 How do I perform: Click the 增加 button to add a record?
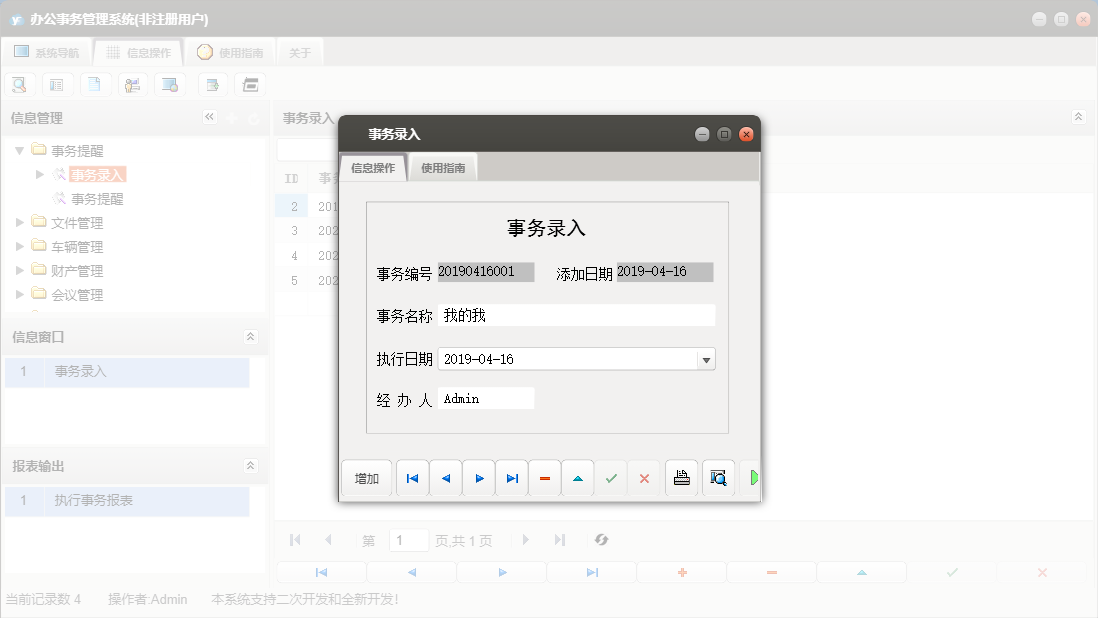point(366,478)
